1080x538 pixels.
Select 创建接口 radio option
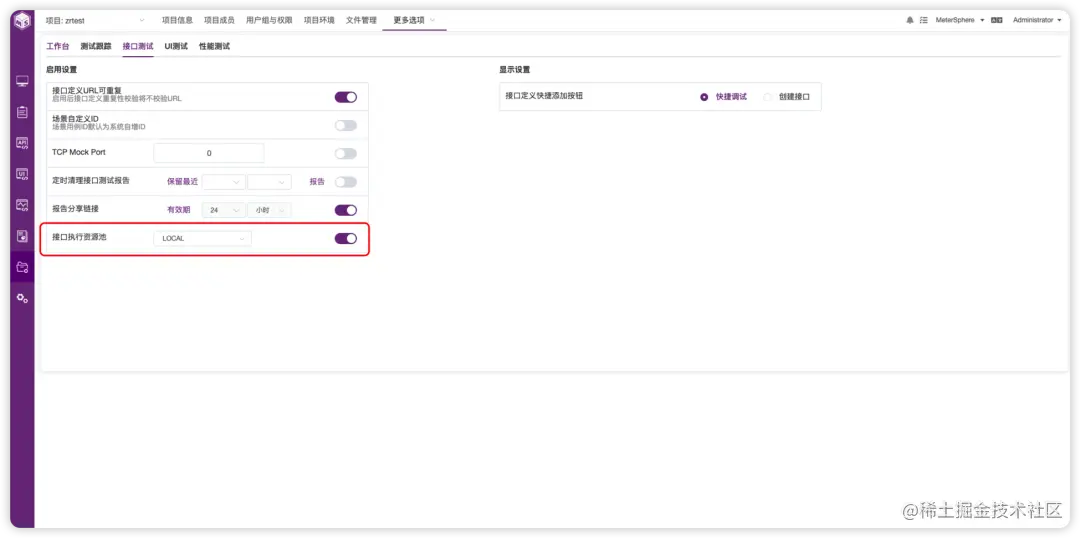click(x=787, y=97)
